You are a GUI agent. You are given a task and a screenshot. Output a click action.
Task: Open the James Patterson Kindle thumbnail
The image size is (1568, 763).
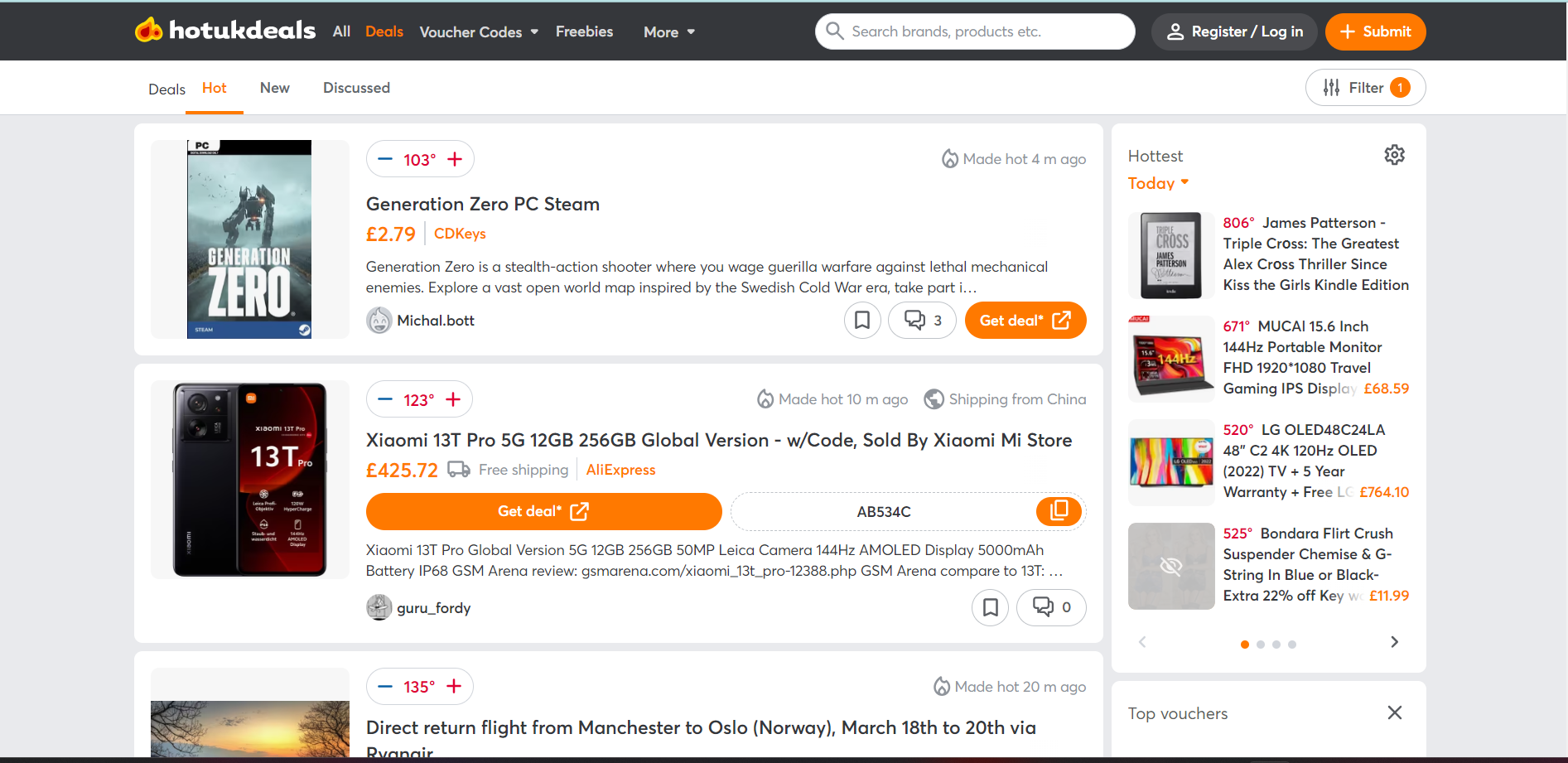(x=1171, y=255)
